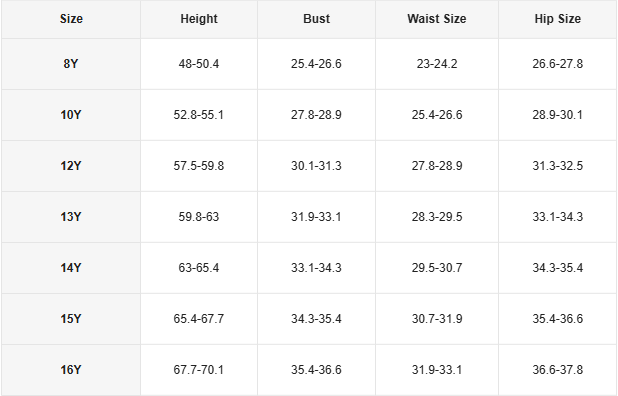Viewport: 618px width, 396px height.
Task: Select the 8Y size row label
Action: (71, 64)
